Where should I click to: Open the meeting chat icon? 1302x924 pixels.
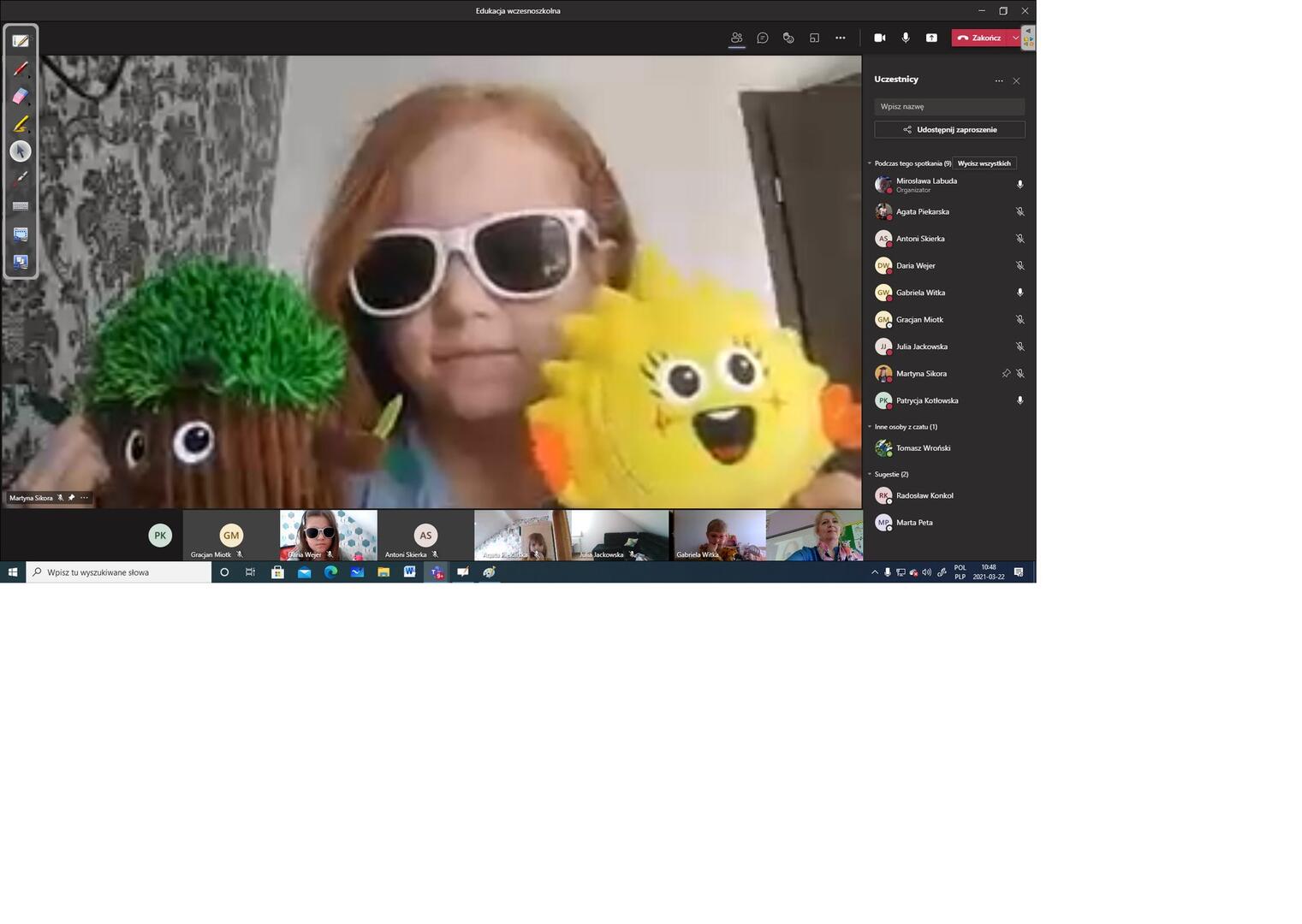click(763, 38)
